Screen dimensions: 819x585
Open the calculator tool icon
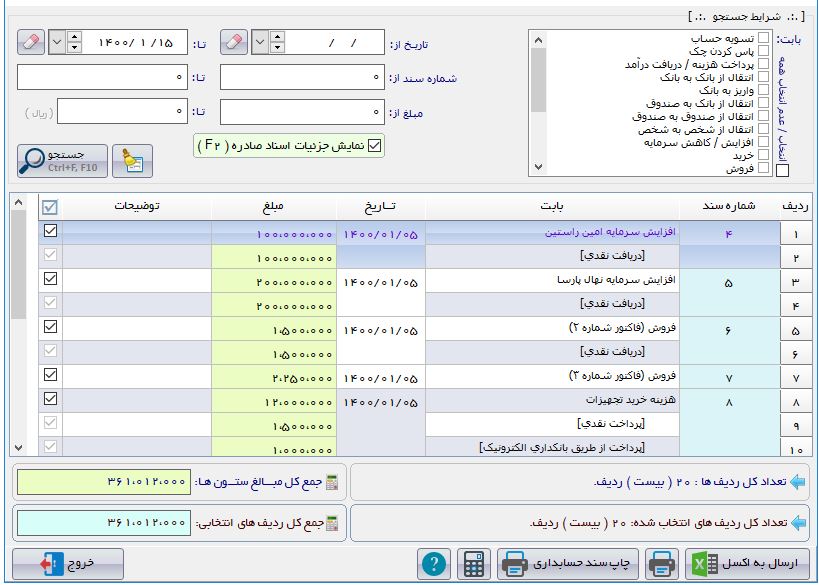point(473,564)
